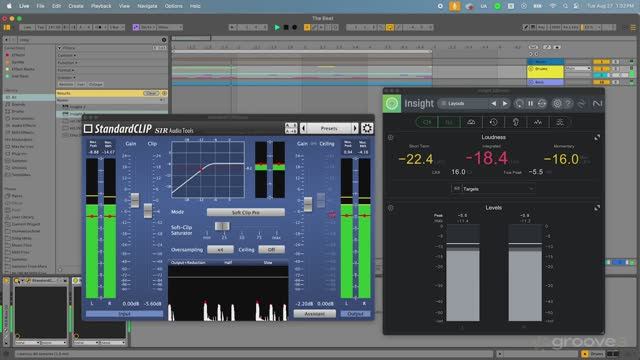The width and height of the screenshot is (640, 360).
Task: Open Insight settings gear
Action: click(557, 104)
